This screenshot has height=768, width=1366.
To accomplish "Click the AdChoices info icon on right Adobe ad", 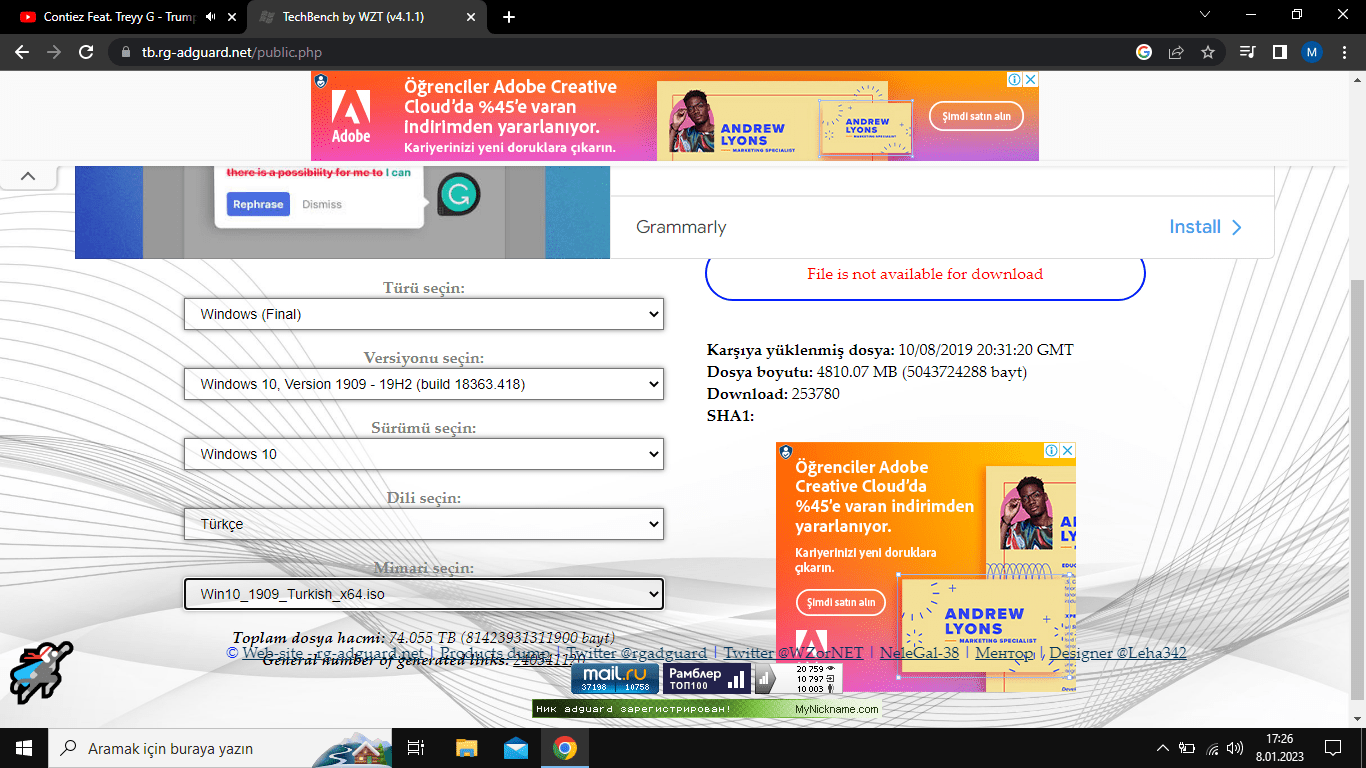I will click(x=1051, y=451).
